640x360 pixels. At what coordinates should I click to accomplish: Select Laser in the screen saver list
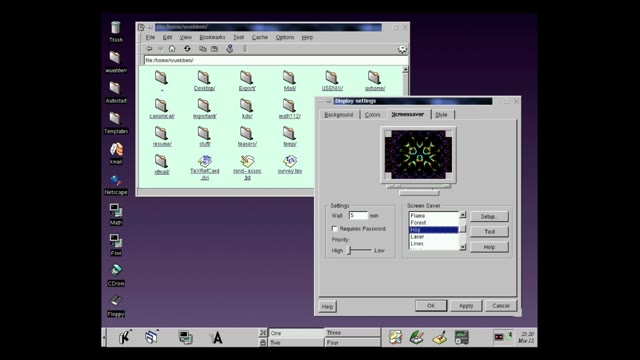click(x=433, y=236)
